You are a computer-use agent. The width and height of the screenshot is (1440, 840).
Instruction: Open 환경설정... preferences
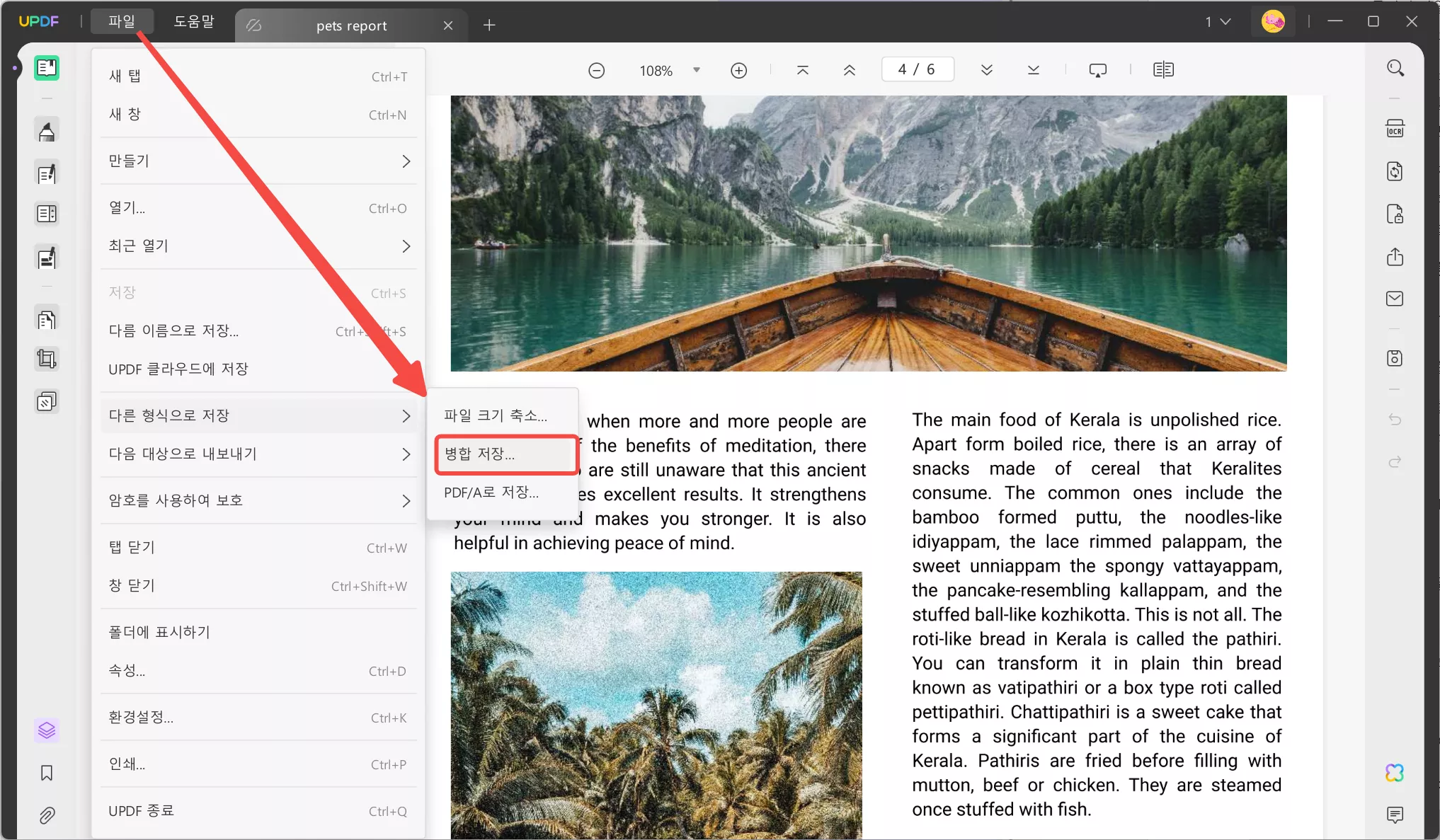click(258, 718)
